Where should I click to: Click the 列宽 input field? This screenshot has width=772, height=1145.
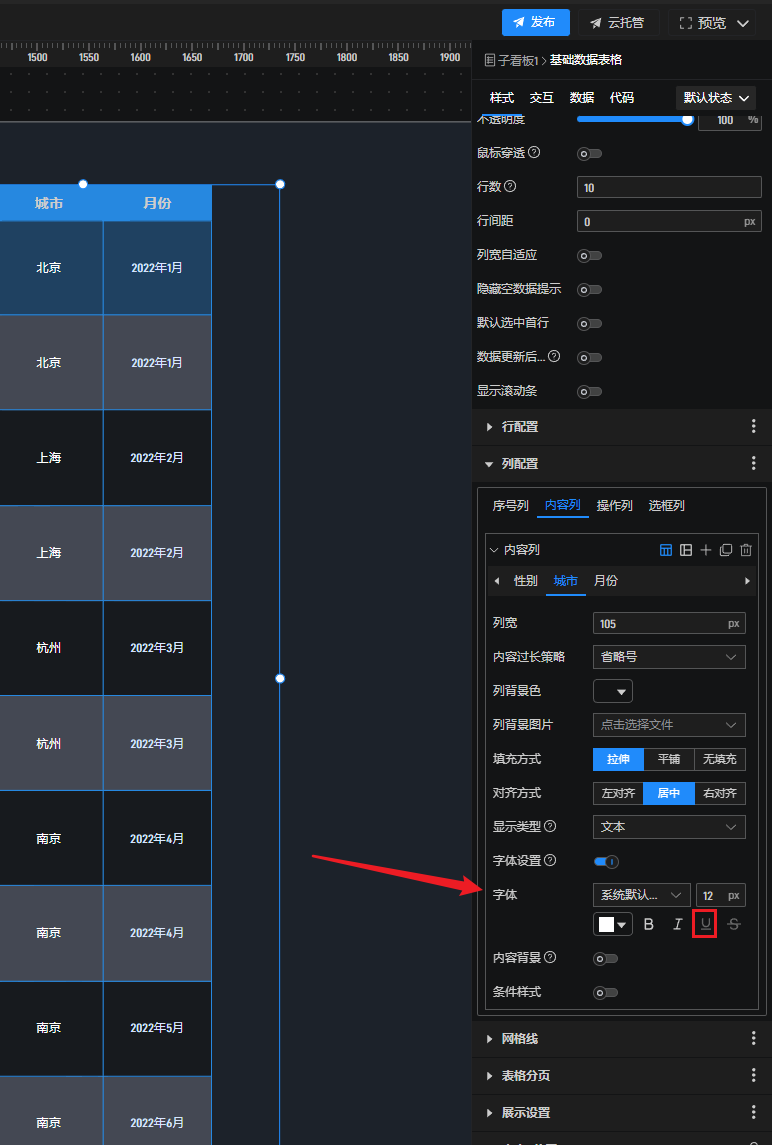(x=660, y=623)
